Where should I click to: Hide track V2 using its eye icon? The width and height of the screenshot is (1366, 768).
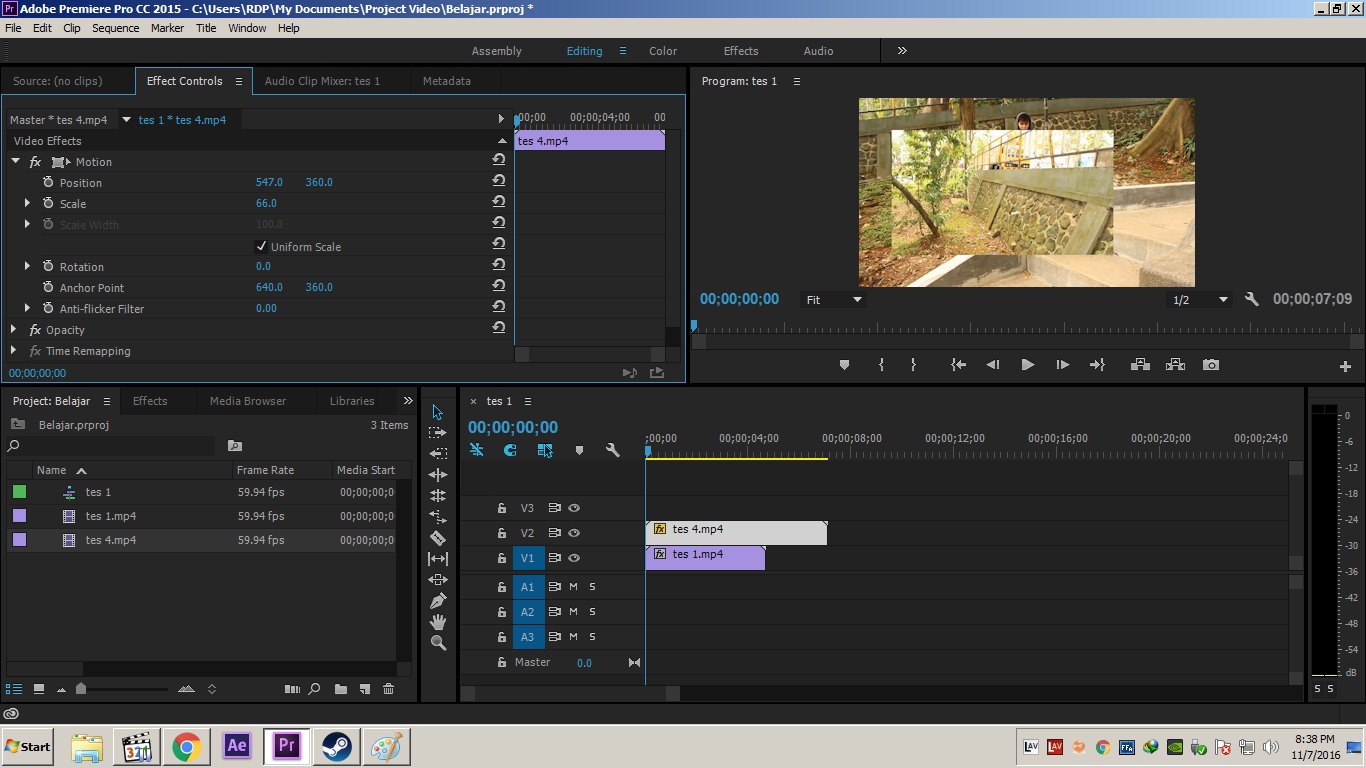tap(574, 533)
